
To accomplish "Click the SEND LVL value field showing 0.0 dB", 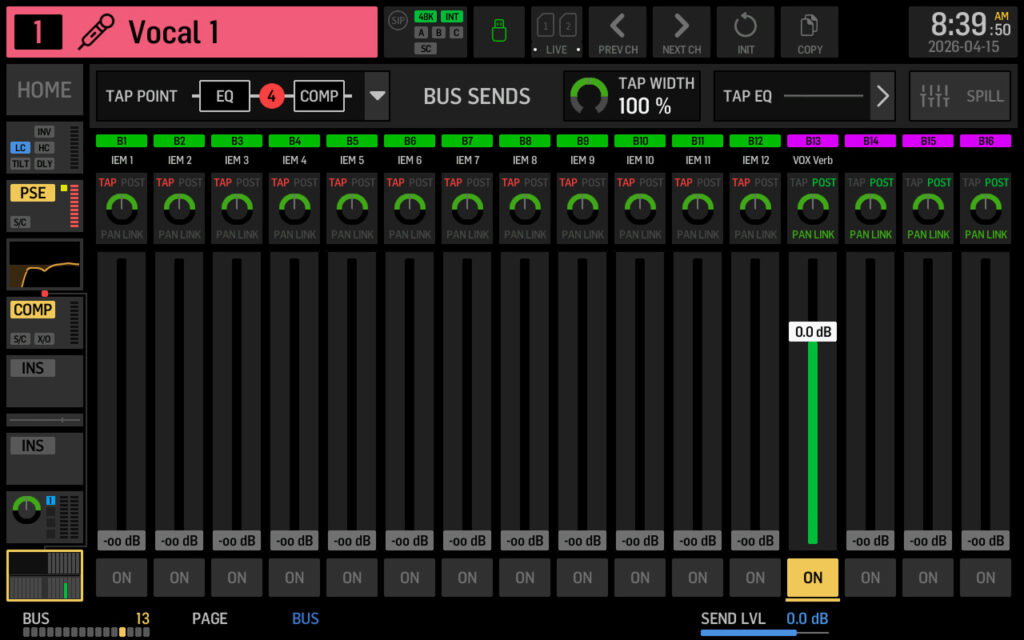I will pyautogui.click(x=808, y=618).
